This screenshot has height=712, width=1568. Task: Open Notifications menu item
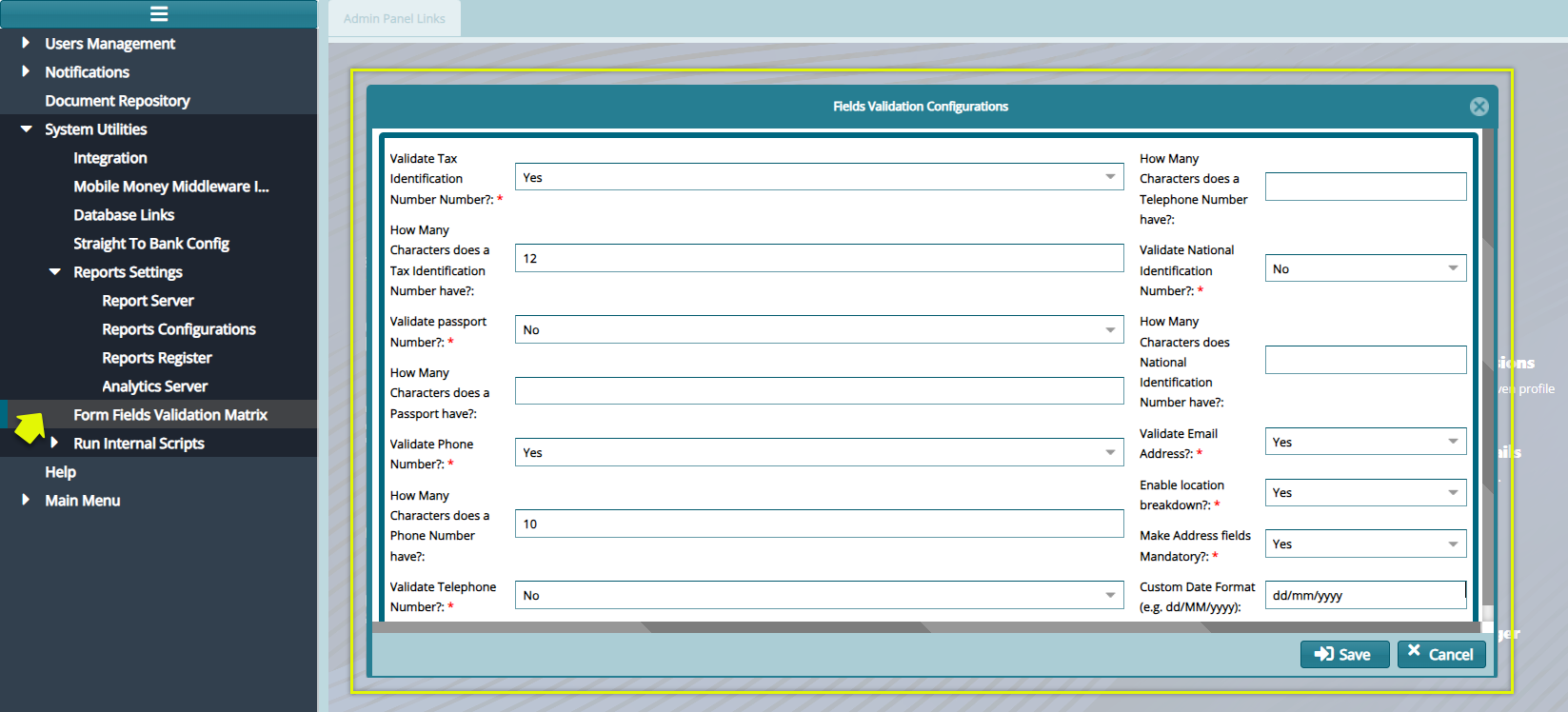88,72
